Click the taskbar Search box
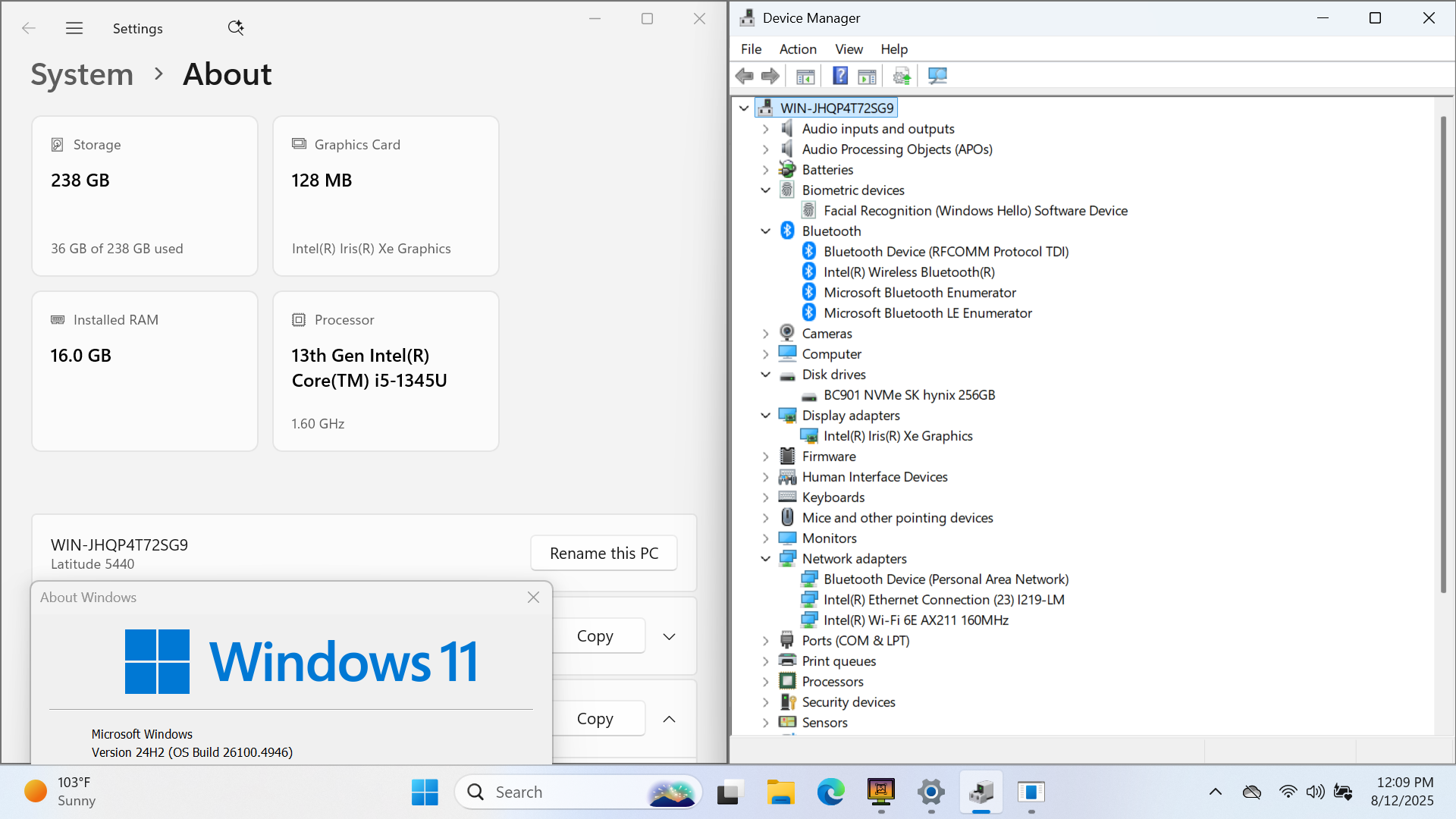 tap(578, 792)
